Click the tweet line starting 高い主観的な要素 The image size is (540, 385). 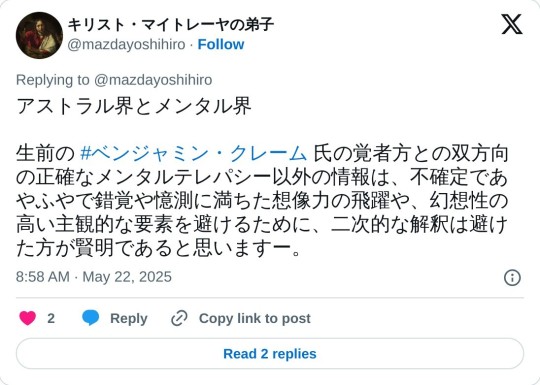pyautogui.click(x=262, y=225)
